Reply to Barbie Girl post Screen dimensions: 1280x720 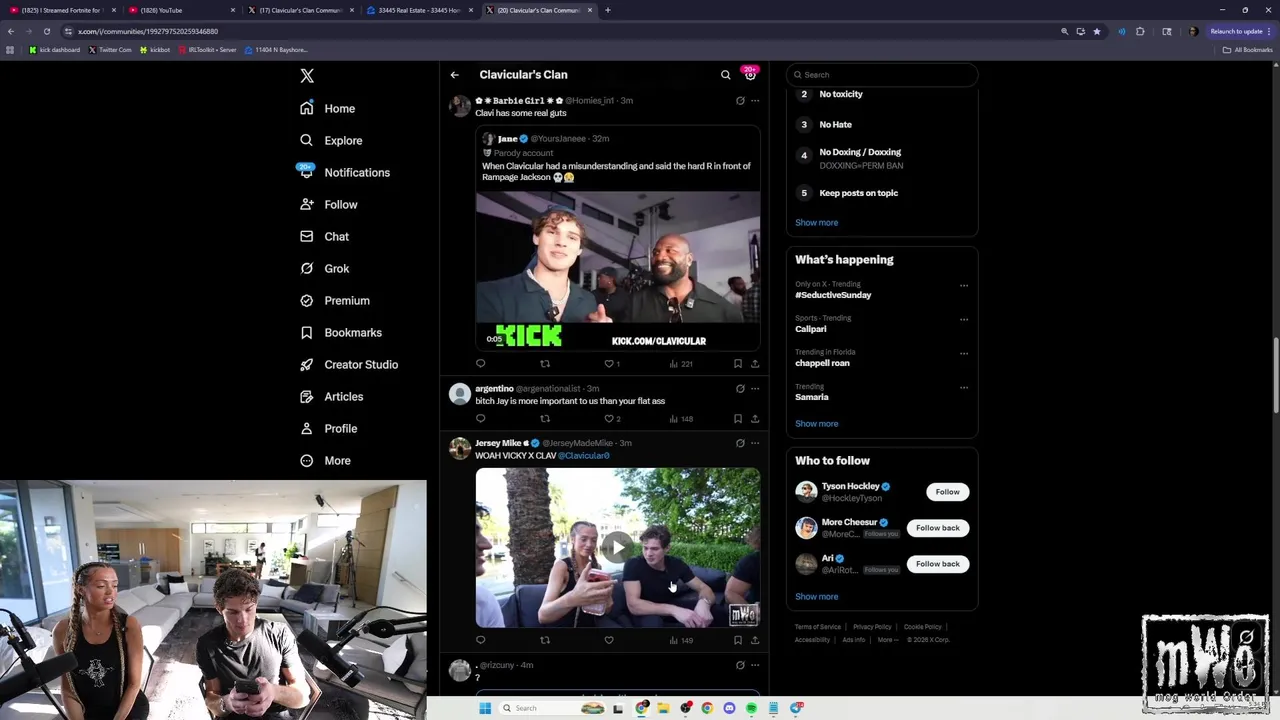[x=480, y=364]
